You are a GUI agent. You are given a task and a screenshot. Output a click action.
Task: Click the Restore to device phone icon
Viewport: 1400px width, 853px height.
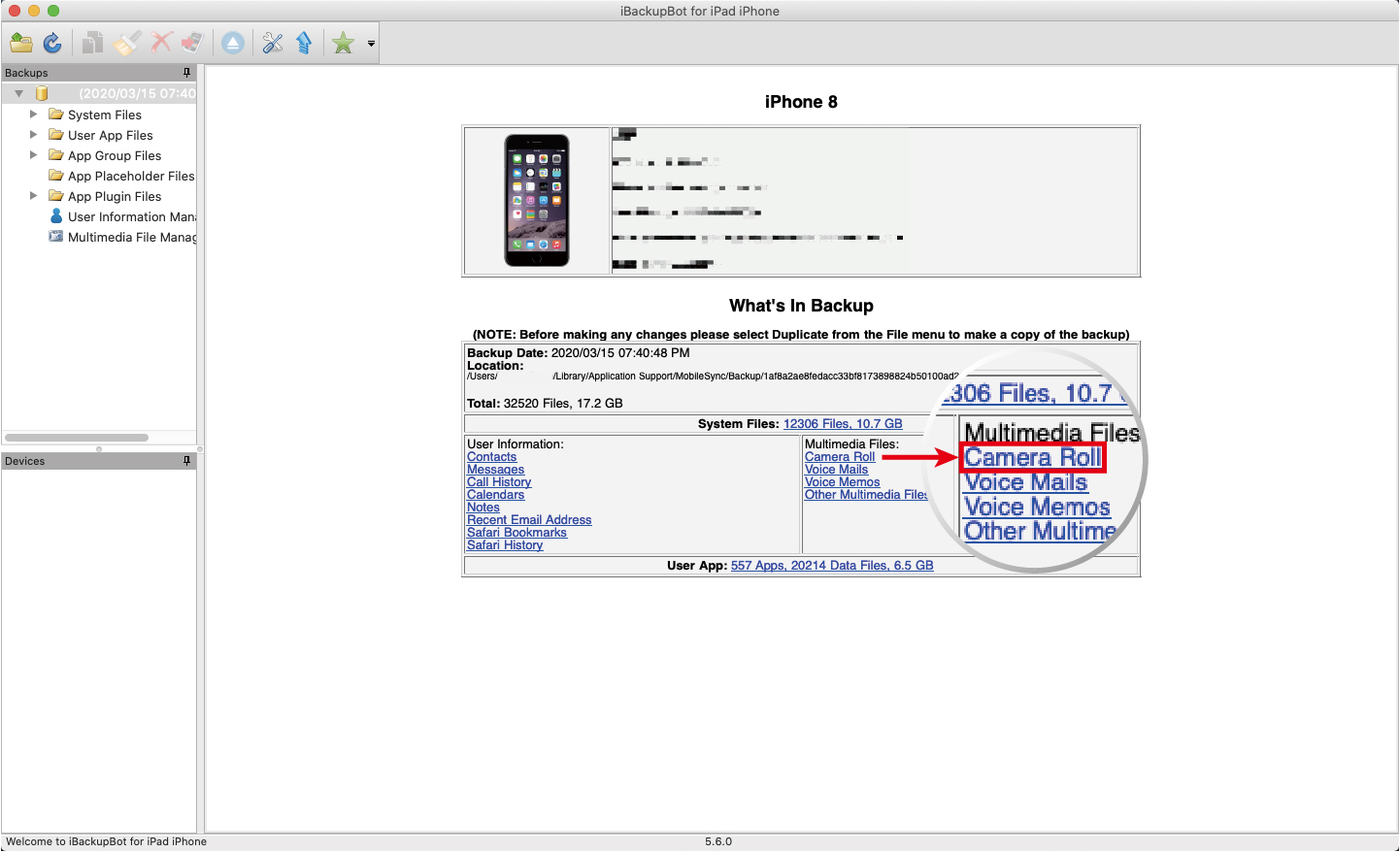[193, 43]
